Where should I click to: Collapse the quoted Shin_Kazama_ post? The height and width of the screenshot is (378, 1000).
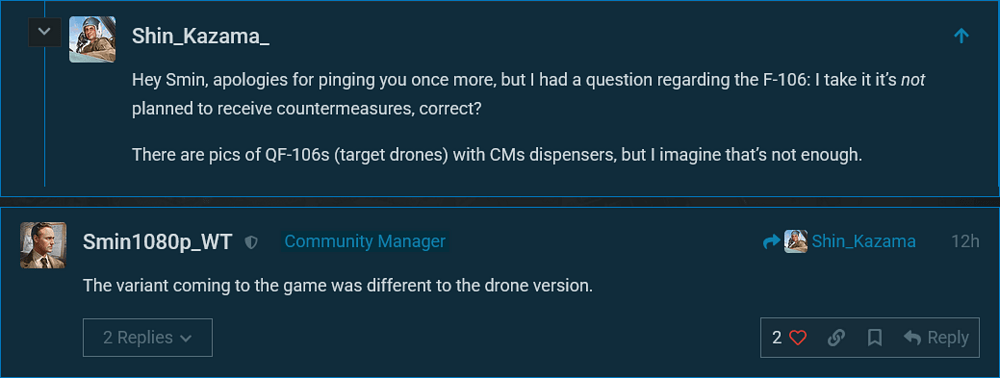[x=45, y=32]
